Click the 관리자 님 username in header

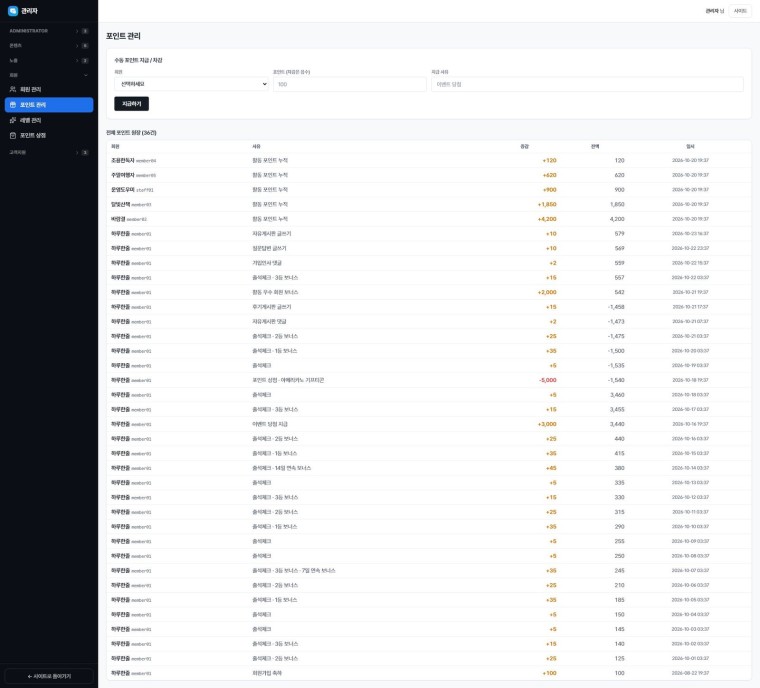pyautogui.click(x=714, y=11)
